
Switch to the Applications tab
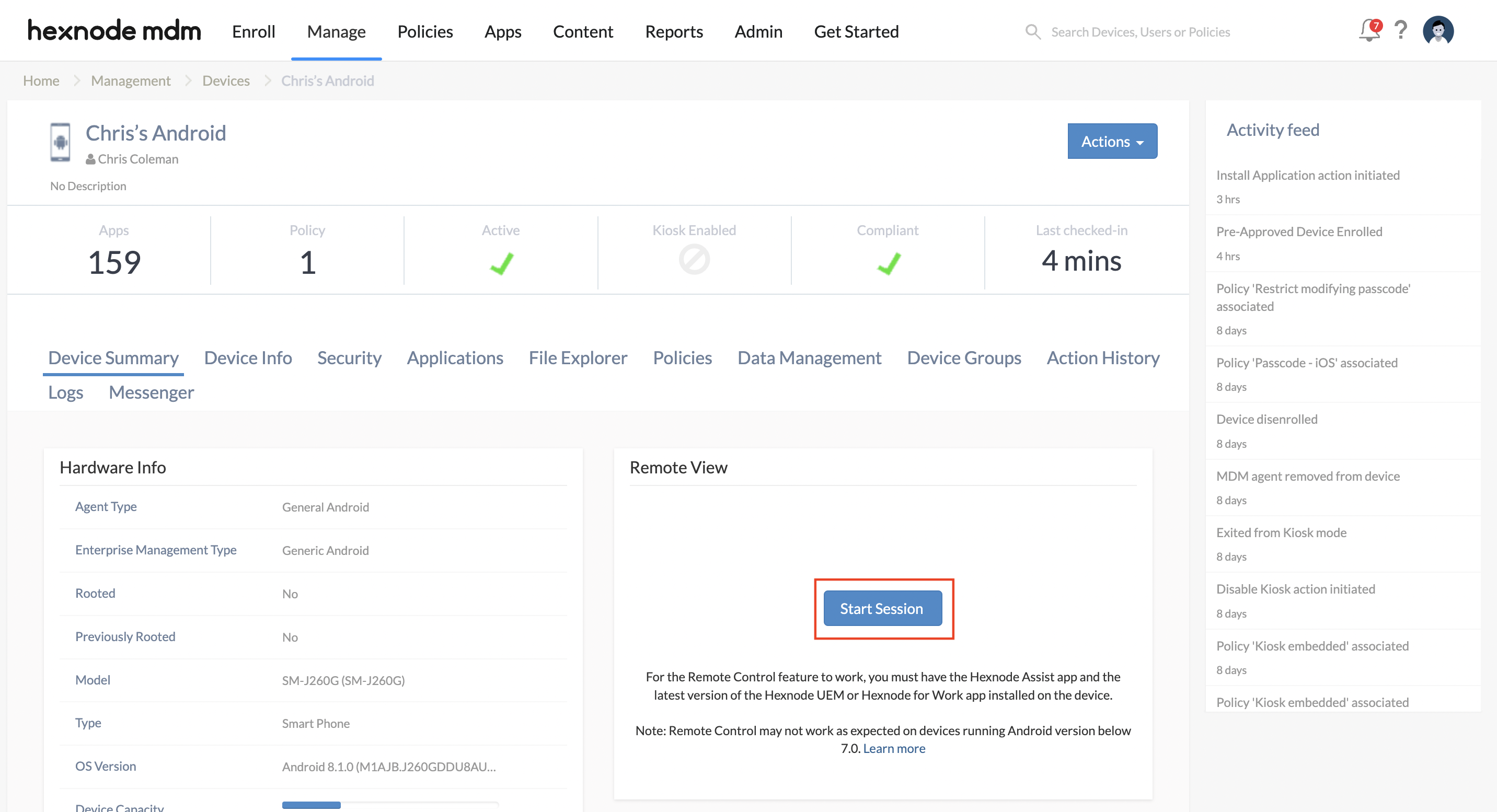[454, 358]
